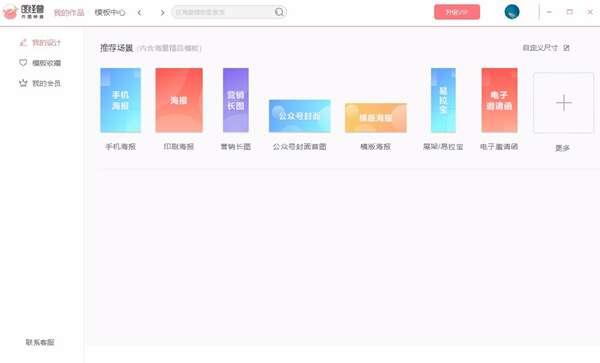Click the edit icon next to 自定义尺寸
Screen dimensions: 600x363
coord(567,48)
